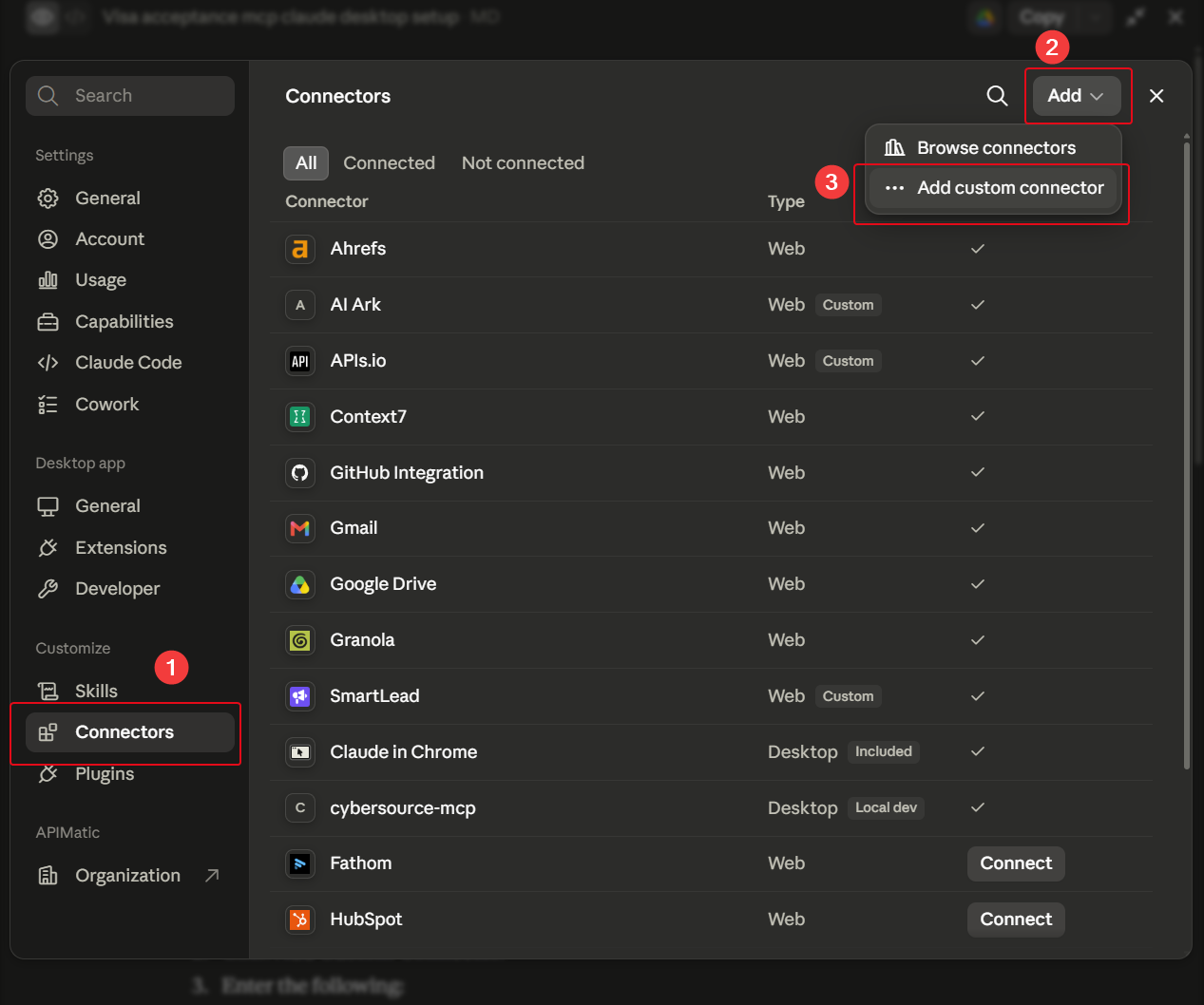The image size is (1204, 1005).
Task: Open Cowork settings page
Action: (130, 405)
